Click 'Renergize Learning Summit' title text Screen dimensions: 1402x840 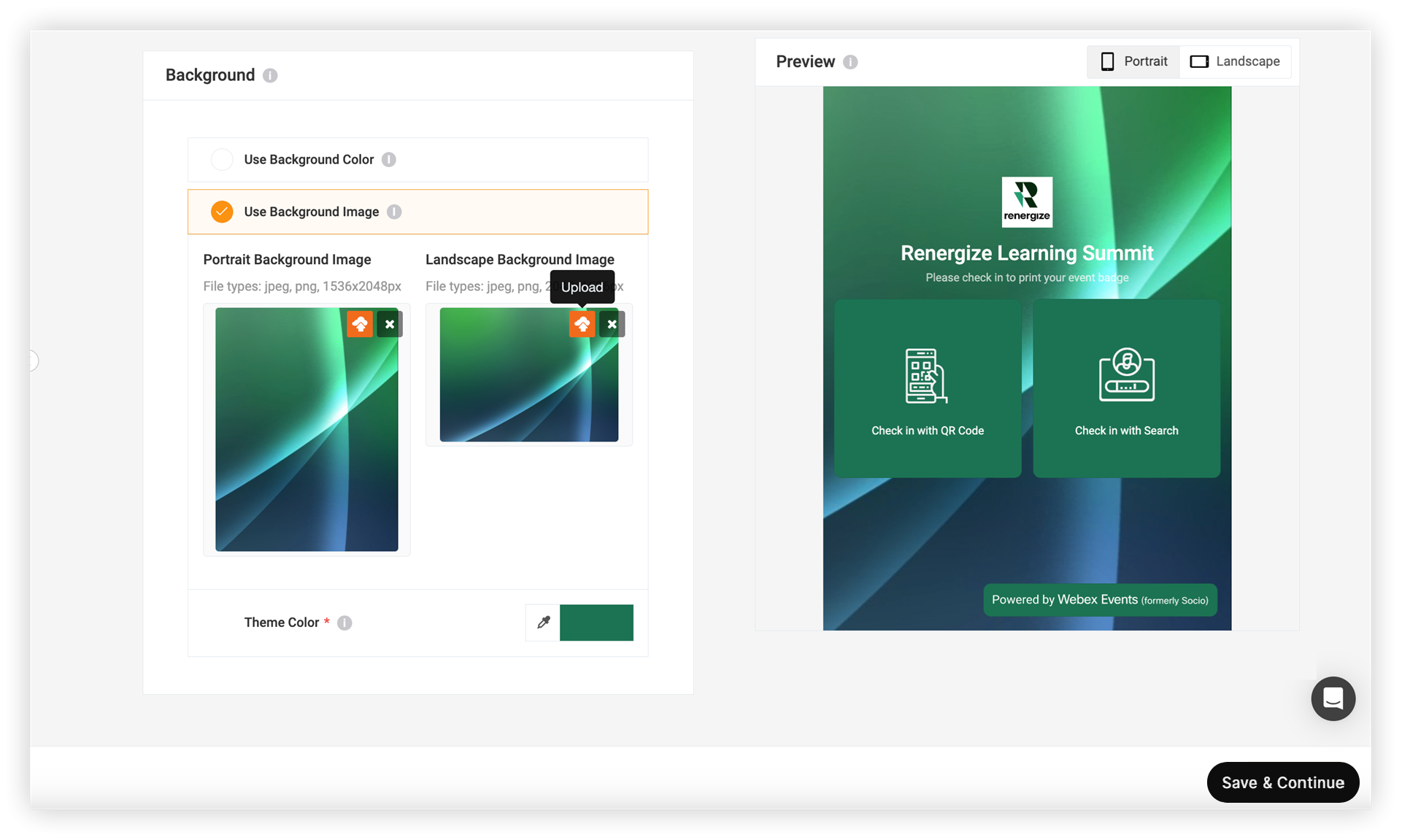pos(1027,253)
